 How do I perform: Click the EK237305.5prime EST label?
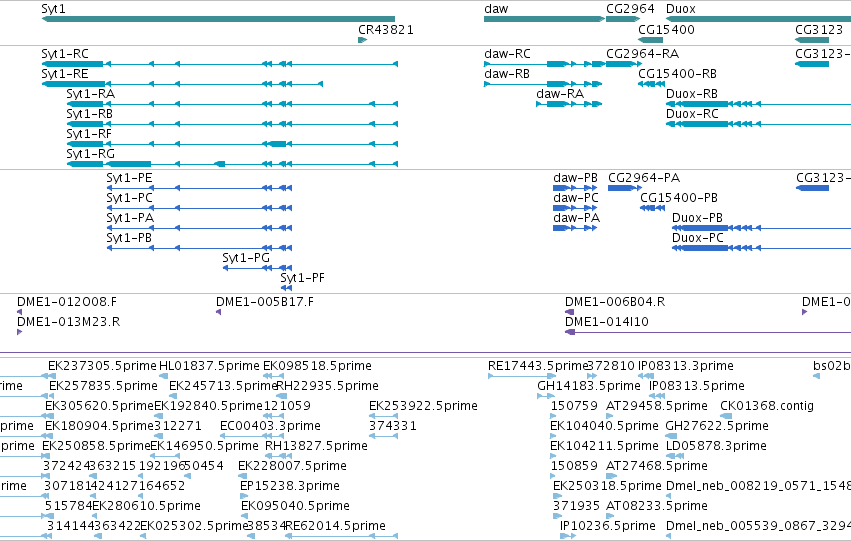coord(102,366)
